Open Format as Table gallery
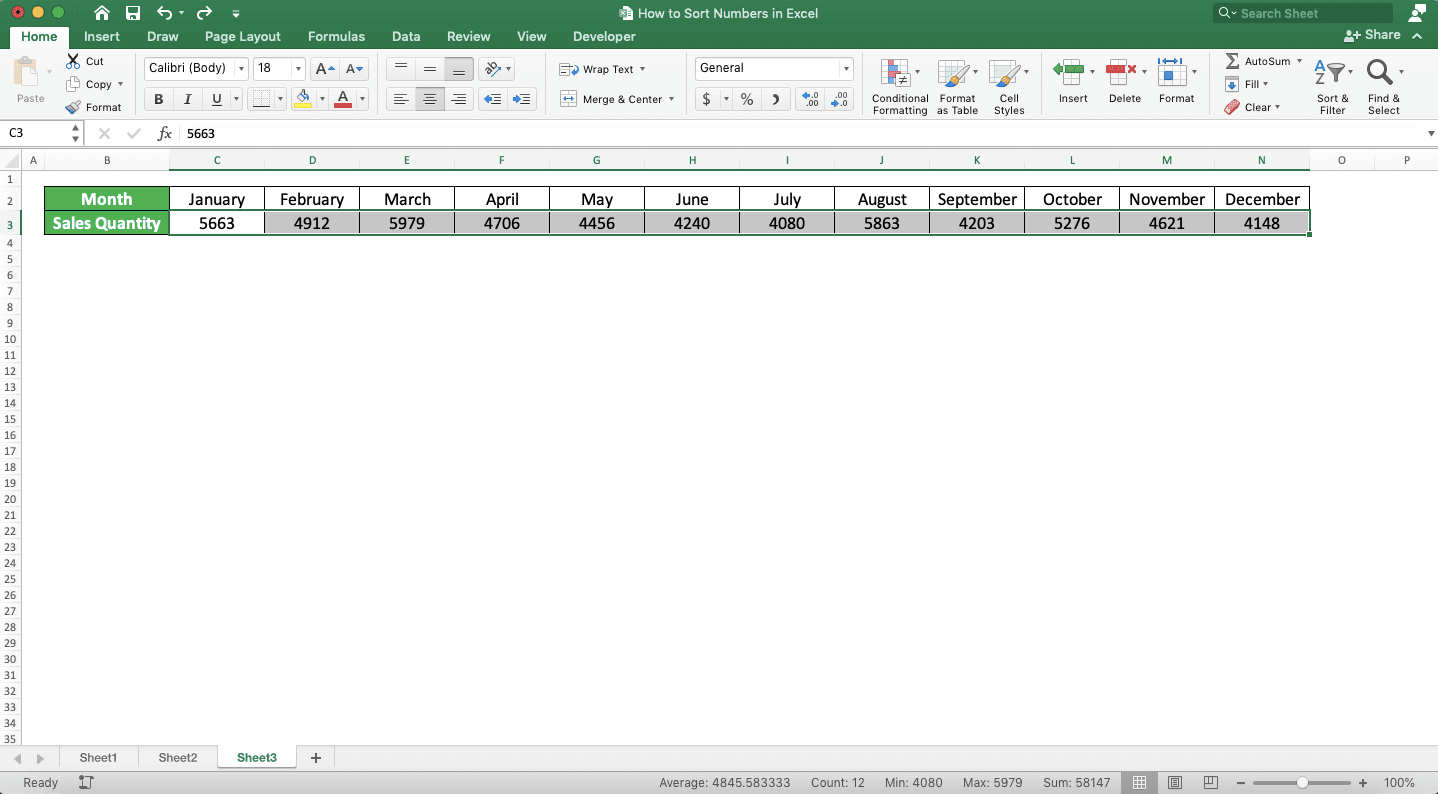Viewport: 1438px width, 794px height. [x=957, y=86]
